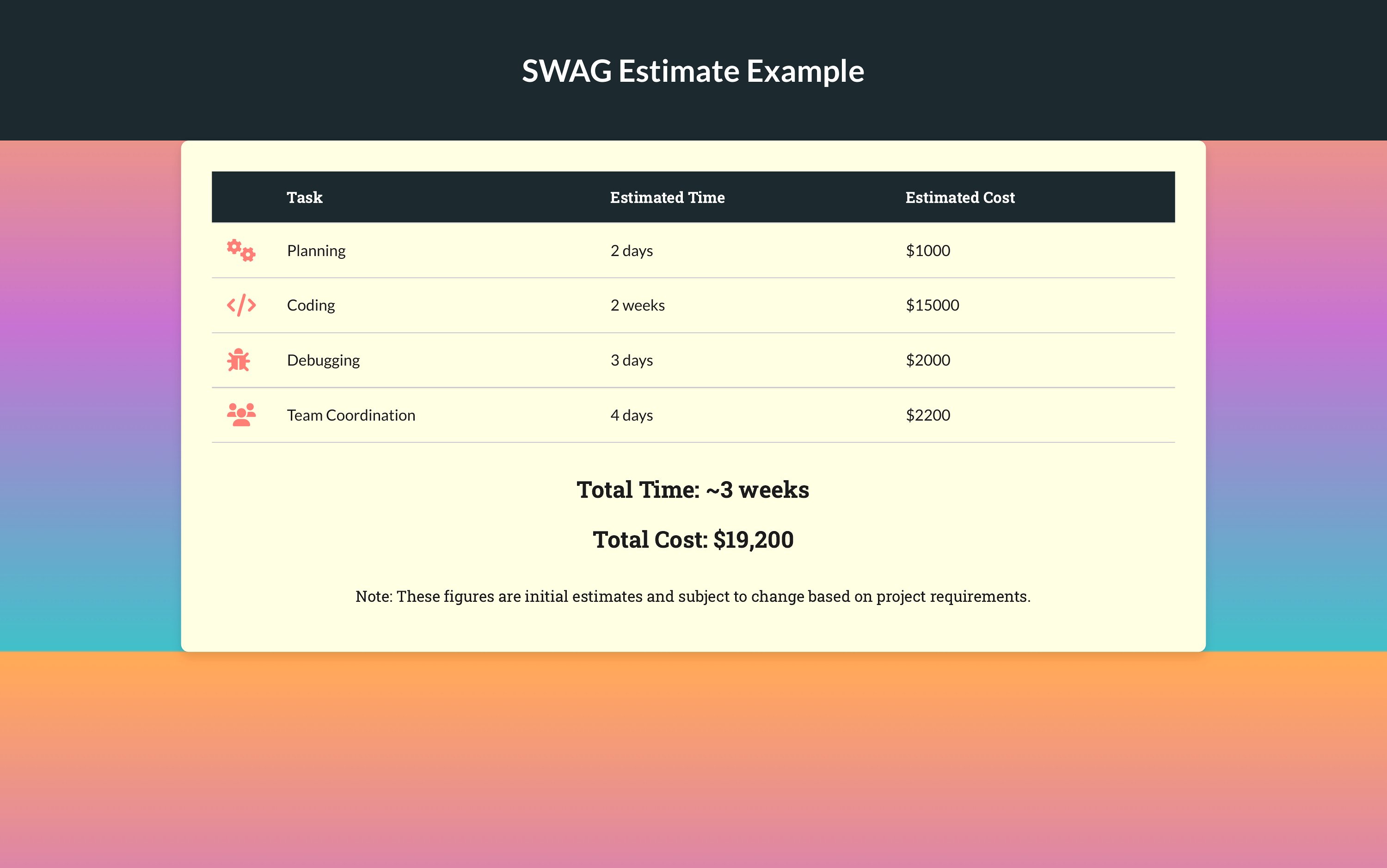The width and height of the screenshot is (1387, 868).
Task: Click the 3 days time cell
Action: [632, 361]
